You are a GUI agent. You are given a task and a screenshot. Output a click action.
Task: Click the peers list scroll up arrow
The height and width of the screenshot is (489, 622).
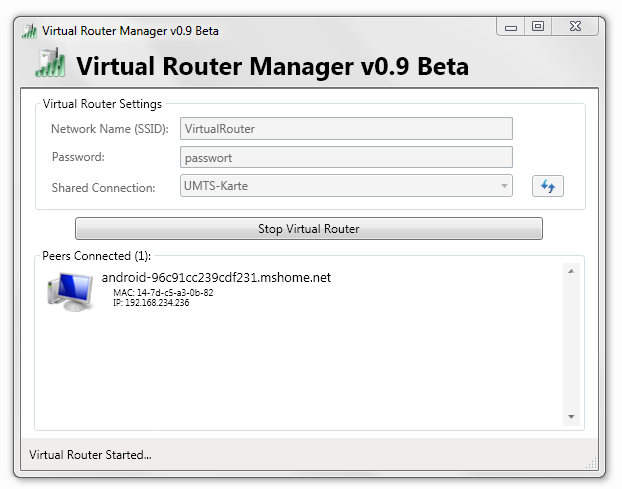(x=571, y=271)
